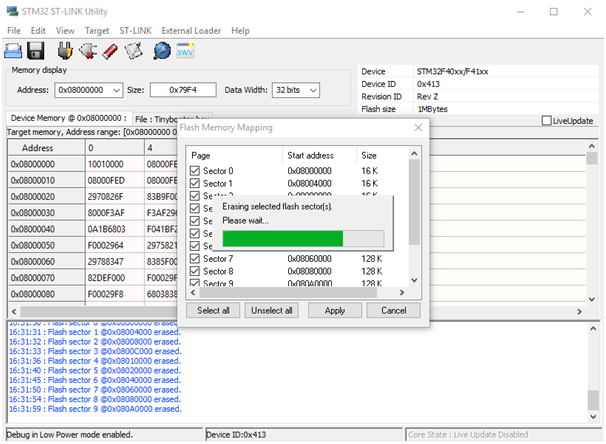Image resolution: width=606 pixels, height=444 pixels.
Task: Click the log panel scroll-up arrow
Action: 593,328
